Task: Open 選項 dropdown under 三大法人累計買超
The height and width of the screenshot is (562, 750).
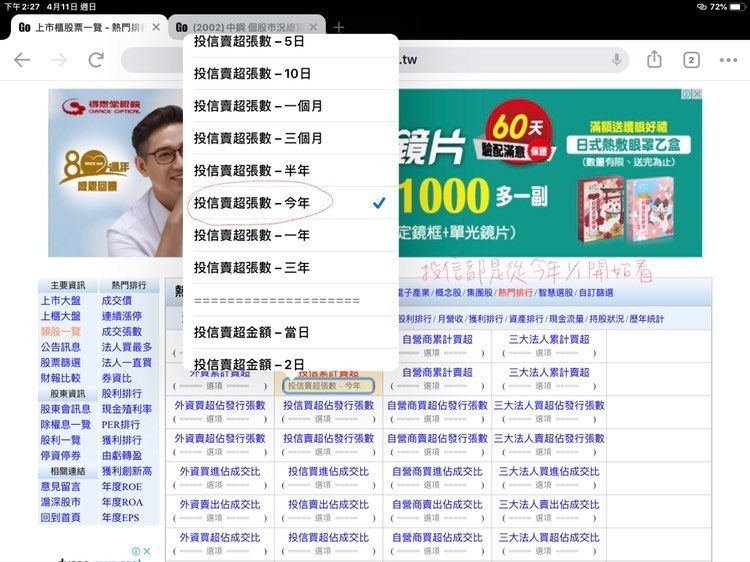Action: (549, 353)
